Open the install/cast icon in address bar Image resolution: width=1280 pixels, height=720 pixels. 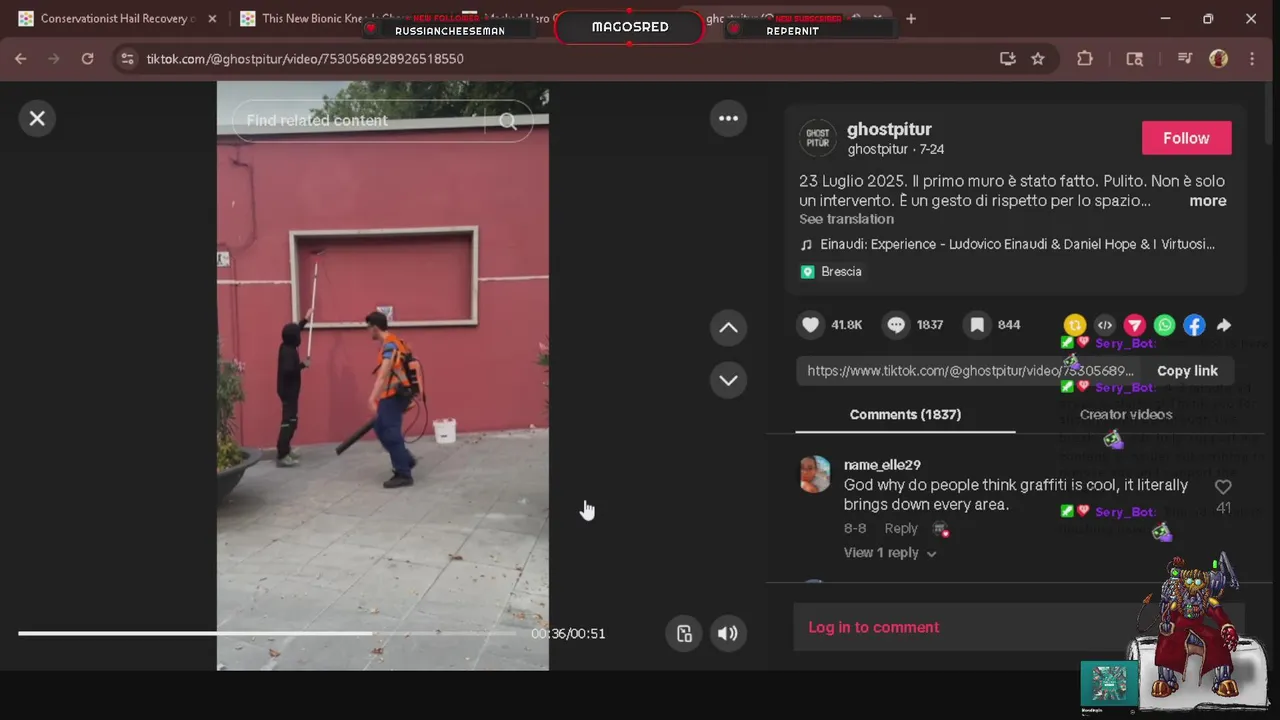1008,59
